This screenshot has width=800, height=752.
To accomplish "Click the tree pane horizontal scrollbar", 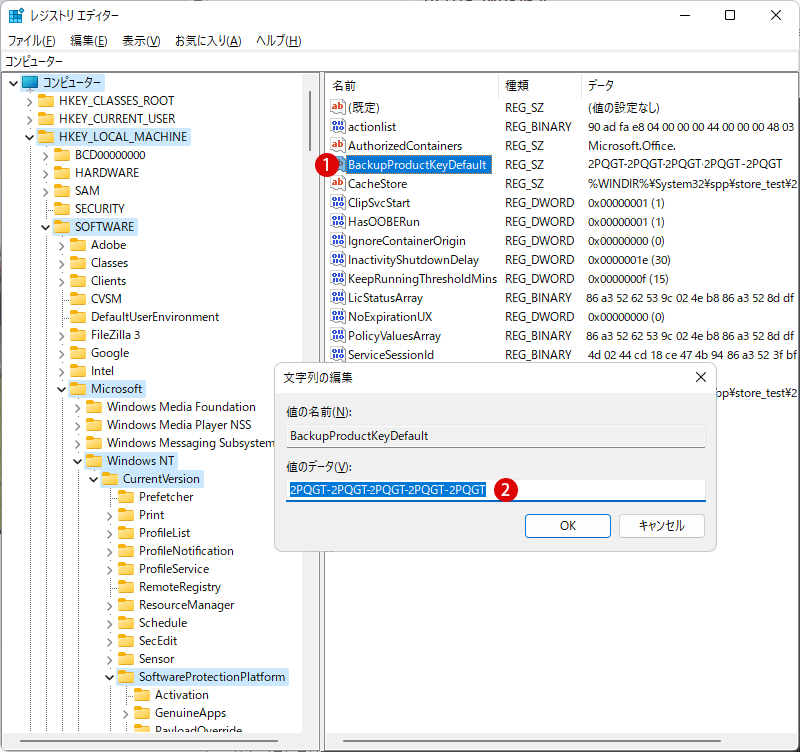I will tap(148, 741).
